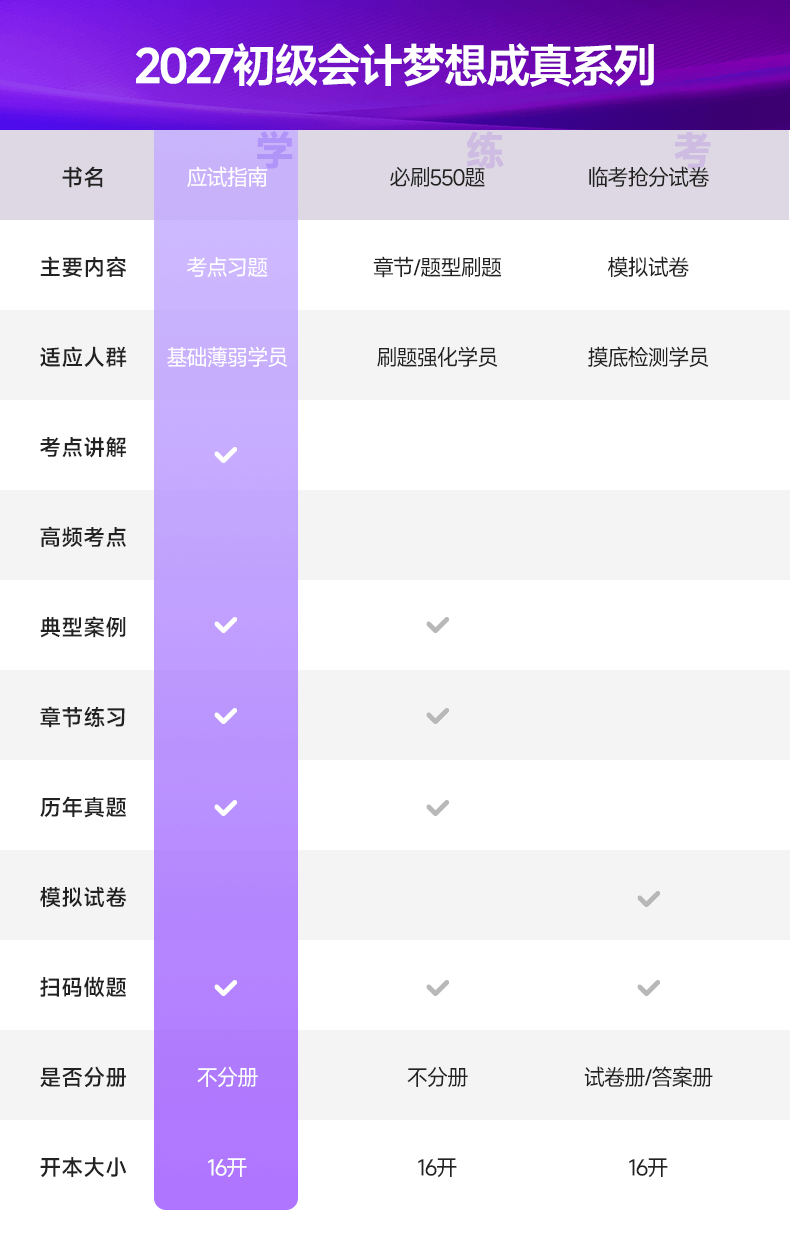Click the gray checkmark for 必刷550题 典型案例
This screenshot has height=1246, width=790.
pos(437,625)
